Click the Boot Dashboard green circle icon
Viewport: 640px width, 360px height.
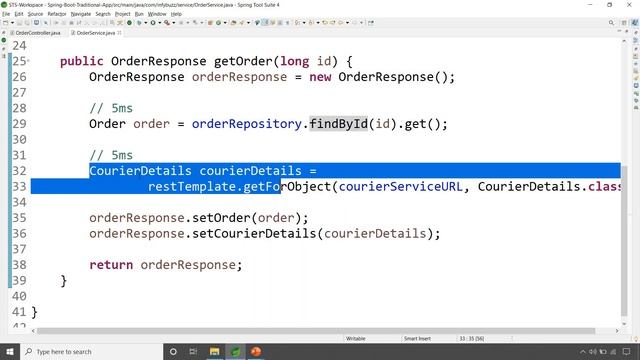tap(129, 22)
